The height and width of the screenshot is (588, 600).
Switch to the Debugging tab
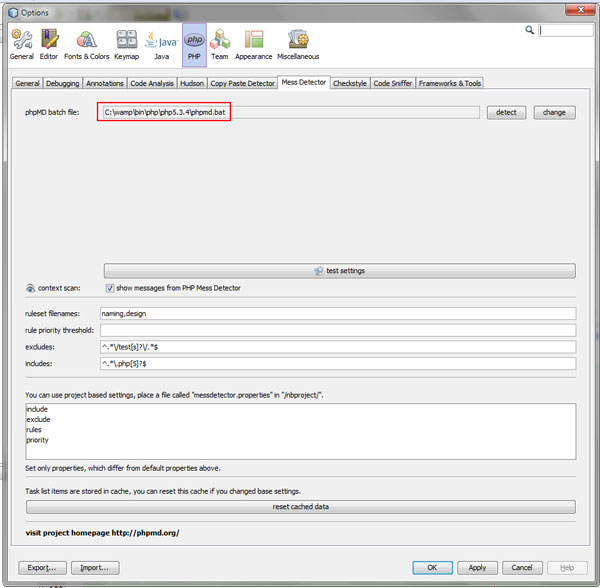(x=62, y=83)
